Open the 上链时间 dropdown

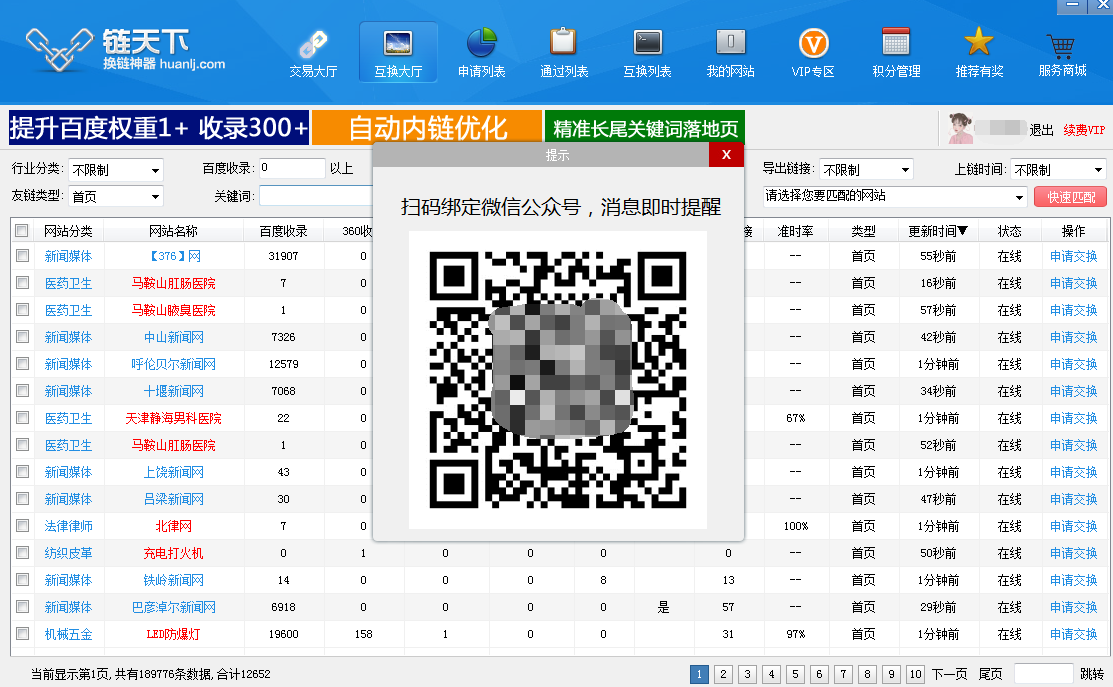click(x=1058, y=170)
